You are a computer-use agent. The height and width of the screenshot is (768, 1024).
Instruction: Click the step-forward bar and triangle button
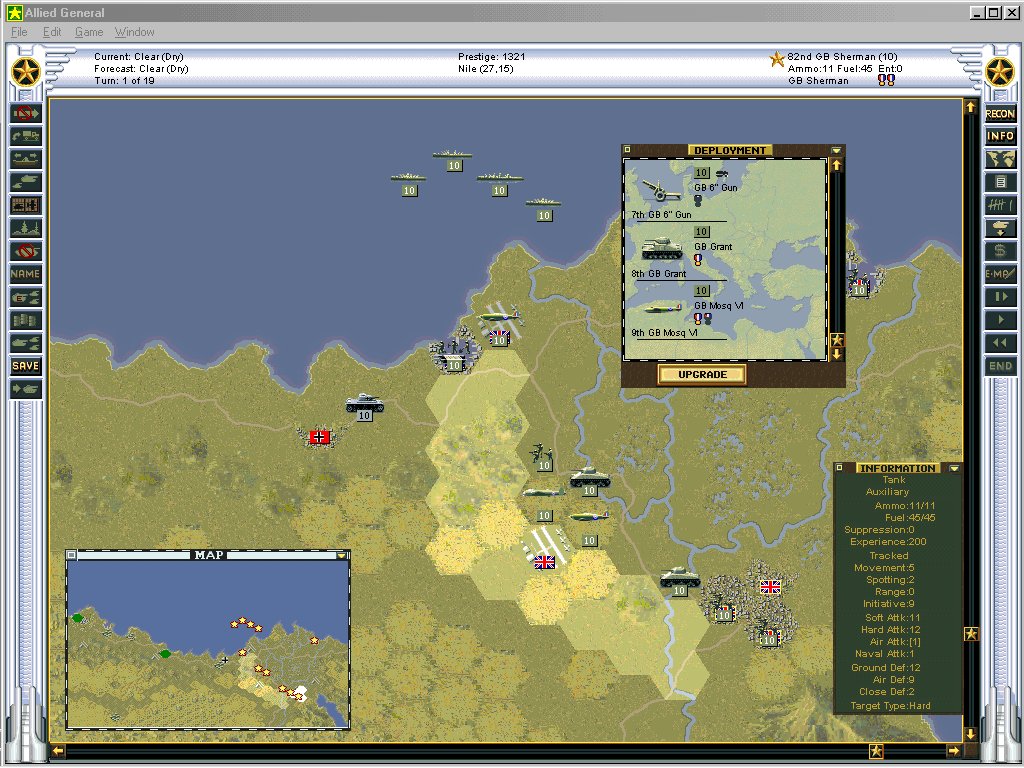(x=1000, y=297)
